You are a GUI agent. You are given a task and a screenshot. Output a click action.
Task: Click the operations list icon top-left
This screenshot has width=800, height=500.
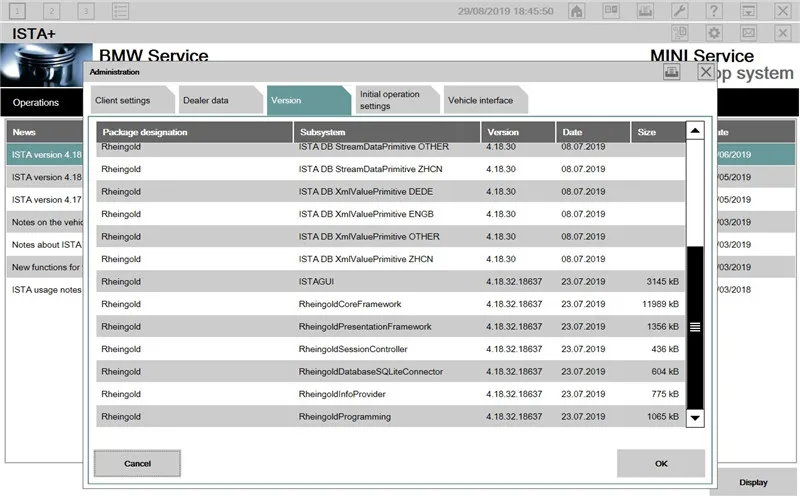point(120,11)
